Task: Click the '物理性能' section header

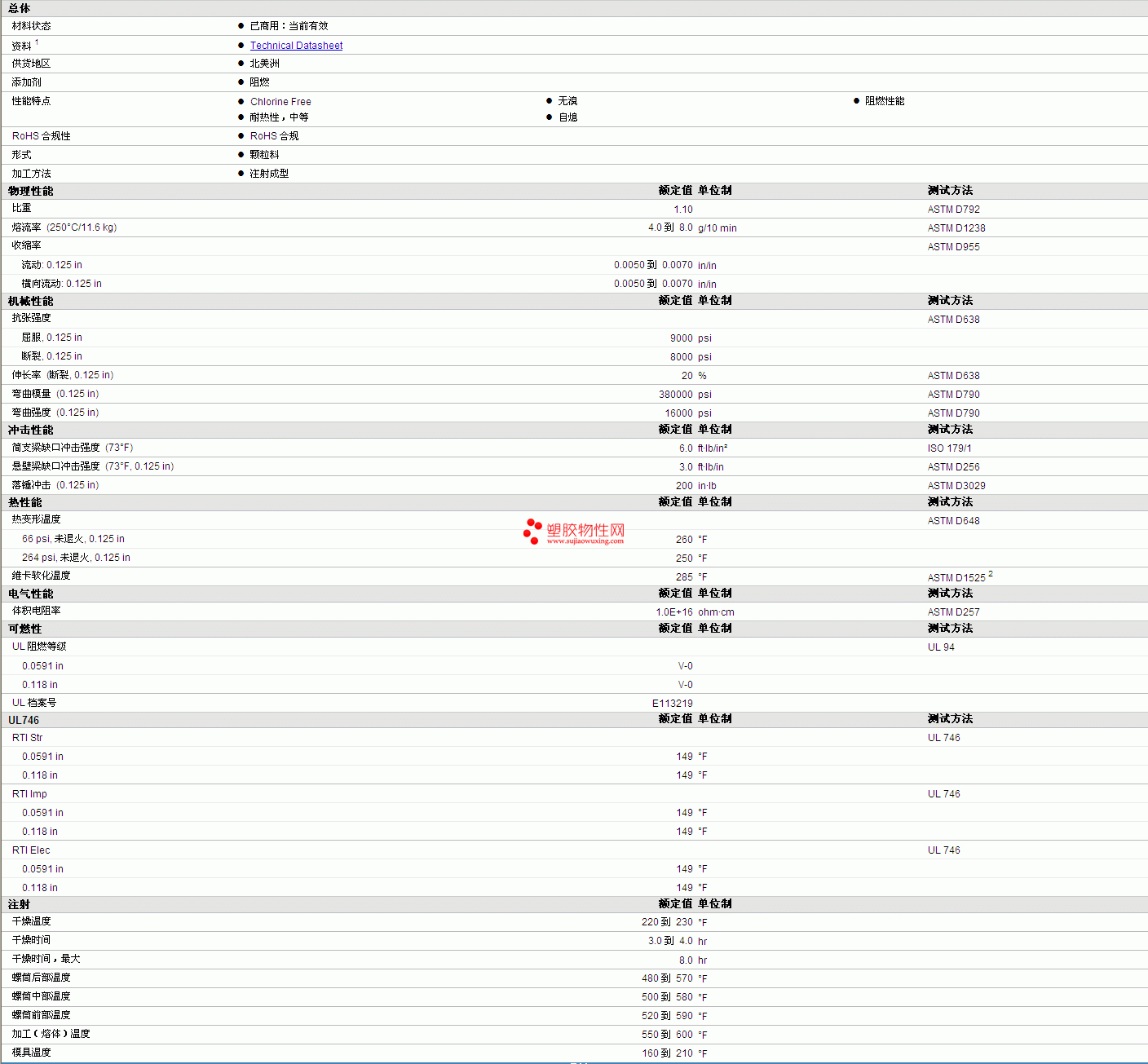Action: (x=31, y=191)
